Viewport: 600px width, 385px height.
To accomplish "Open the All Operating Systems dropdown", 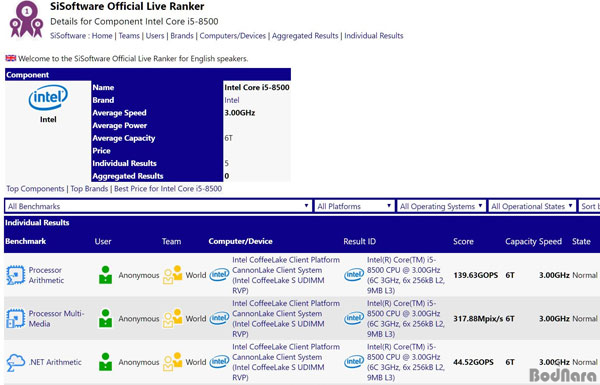I will coord(442,206).
